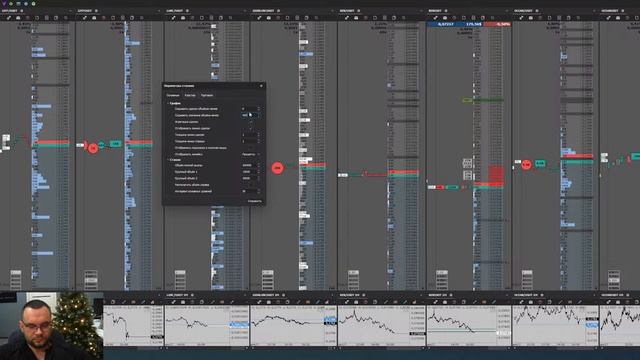The width and height of the screenshot is (640, 360).
Task: Open the 'Проценты' dropdown in settings dialog
Action: 251,154
